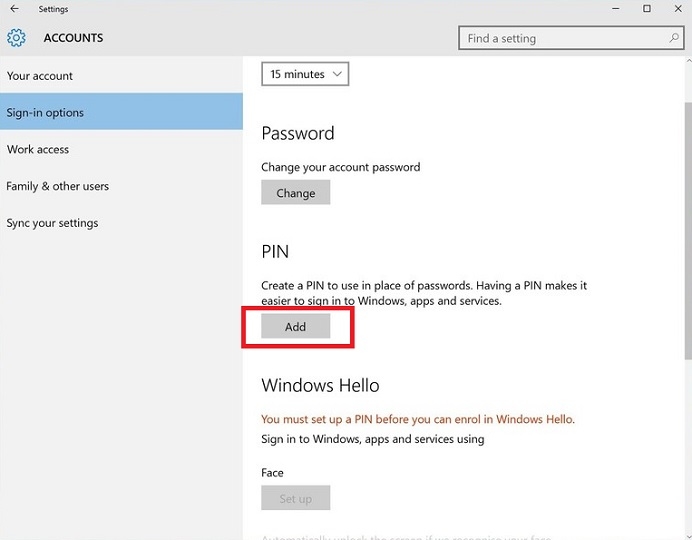Click the back arrow in Settings title bar

tap(14, 9)
